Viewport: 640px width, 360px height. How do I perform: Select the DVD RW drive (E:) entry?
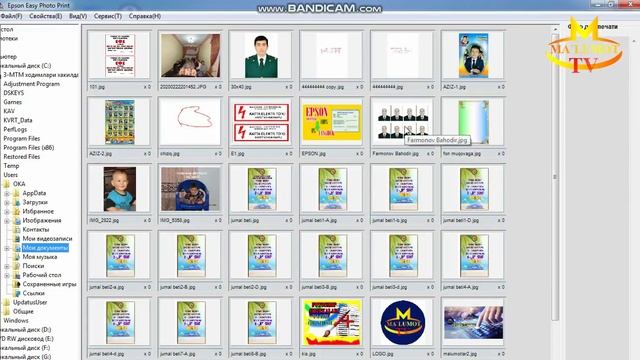coord(27,339)
